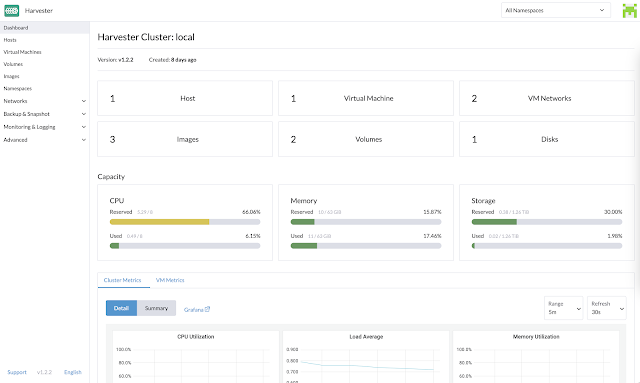The image size is (640, 383).
Task: Open the Images count card
Action: [x=185, y=139]
